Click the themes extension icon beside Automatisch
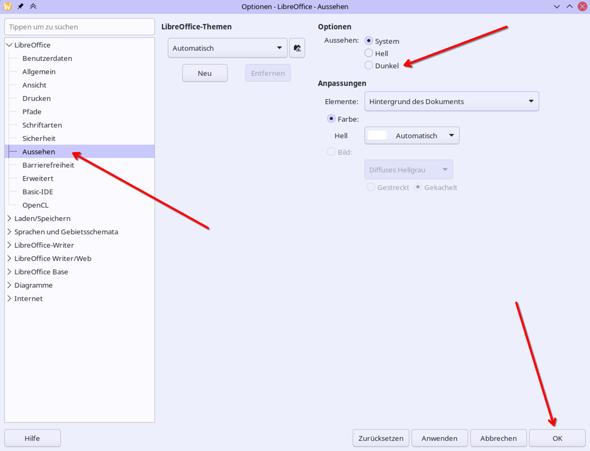The width and height of the screenshot is (590, 451). point(297,48)
